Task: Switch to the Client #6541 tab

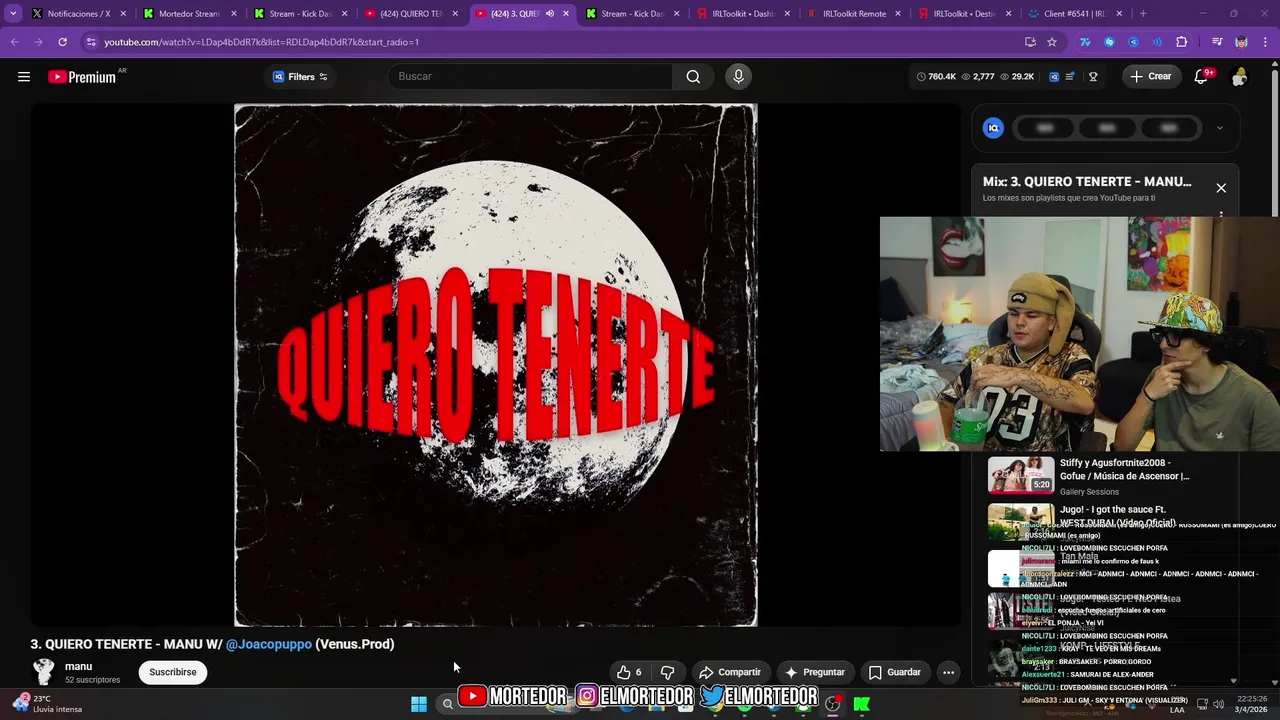Action: tap(1075, 14)
